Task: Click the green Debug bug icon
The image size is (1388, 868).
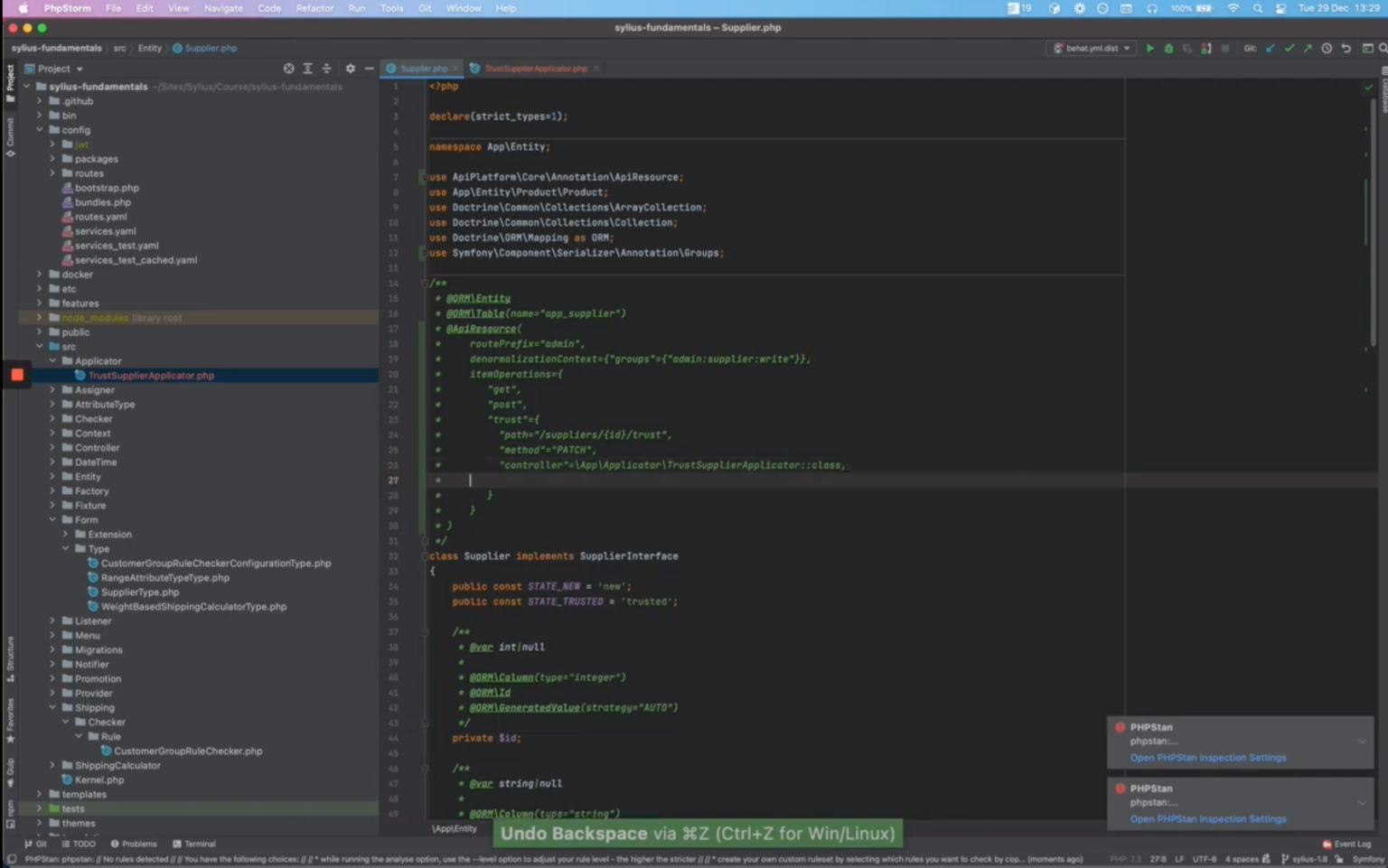Action: click(1168, 49)
